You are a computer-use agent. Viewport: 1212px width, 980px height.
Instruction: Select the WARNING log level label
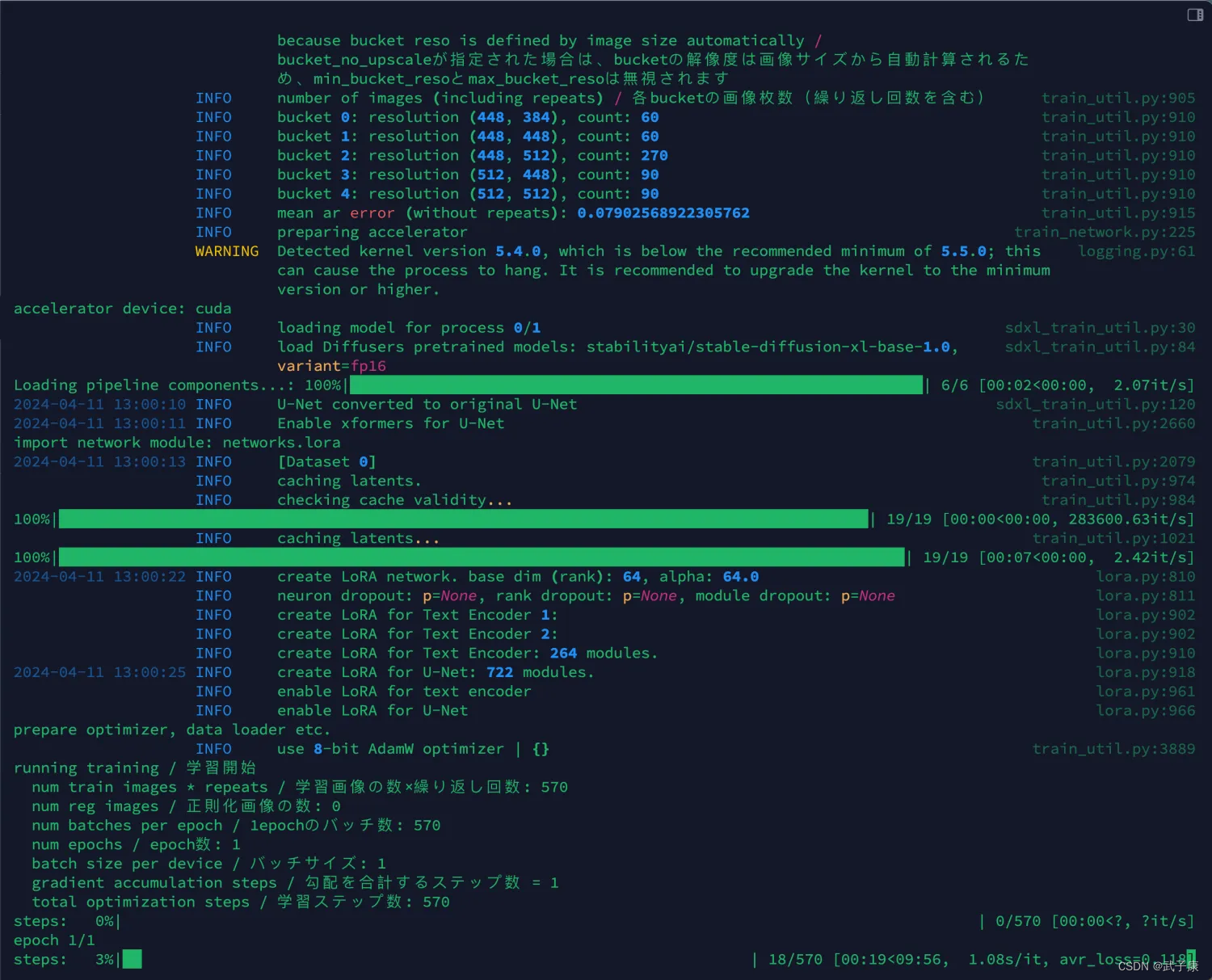click(227, 251)
